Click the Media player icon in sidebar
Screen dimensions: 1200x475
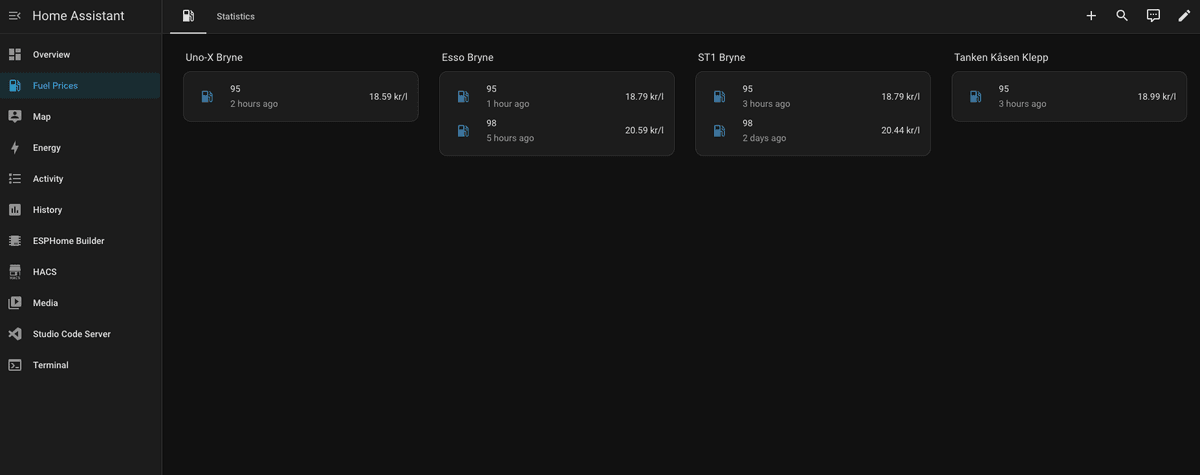click(15, 302)
